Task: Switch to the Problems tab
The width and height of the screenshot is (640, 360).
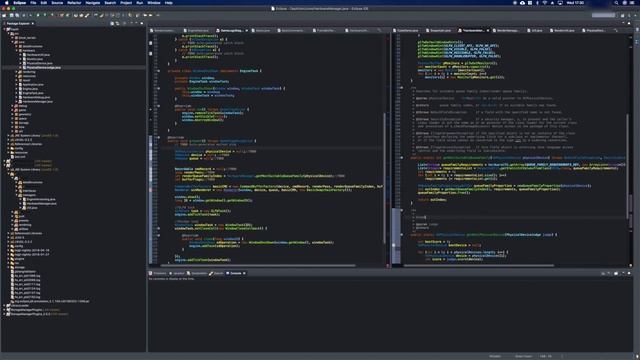Action: (x=158, y=273)
